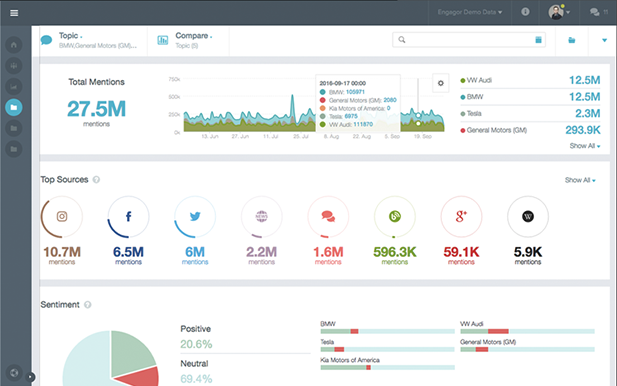
Task: Click the peak in mentions chart
Action: click(292, 96)
